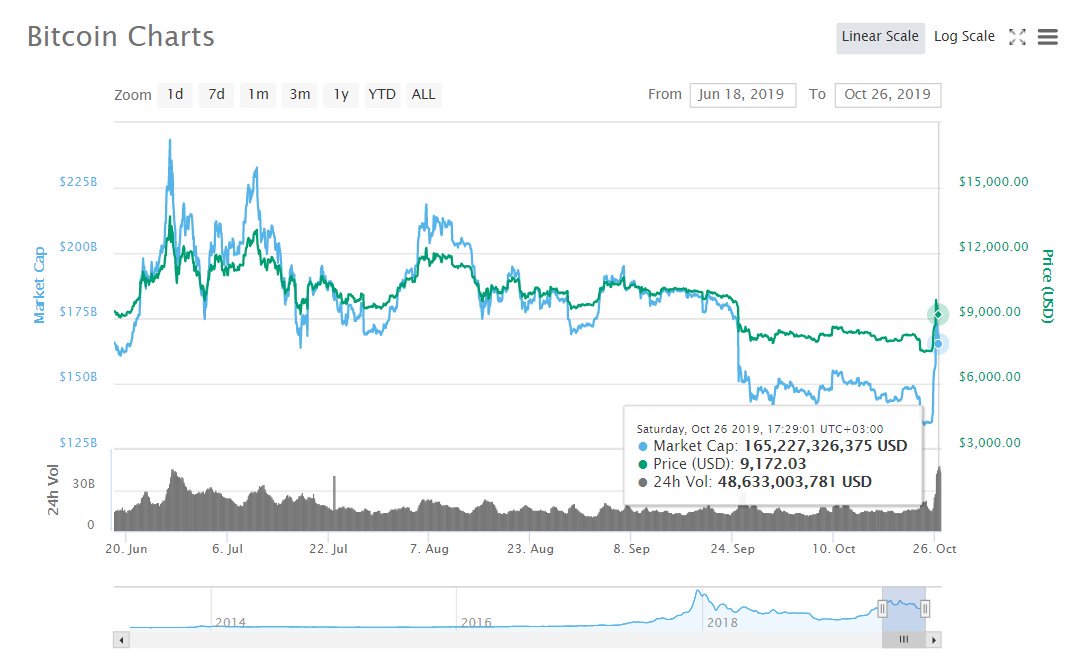Click the $15,000.00 price axis value
This screenshot has height=662, width=1079.
pos(994,182)
